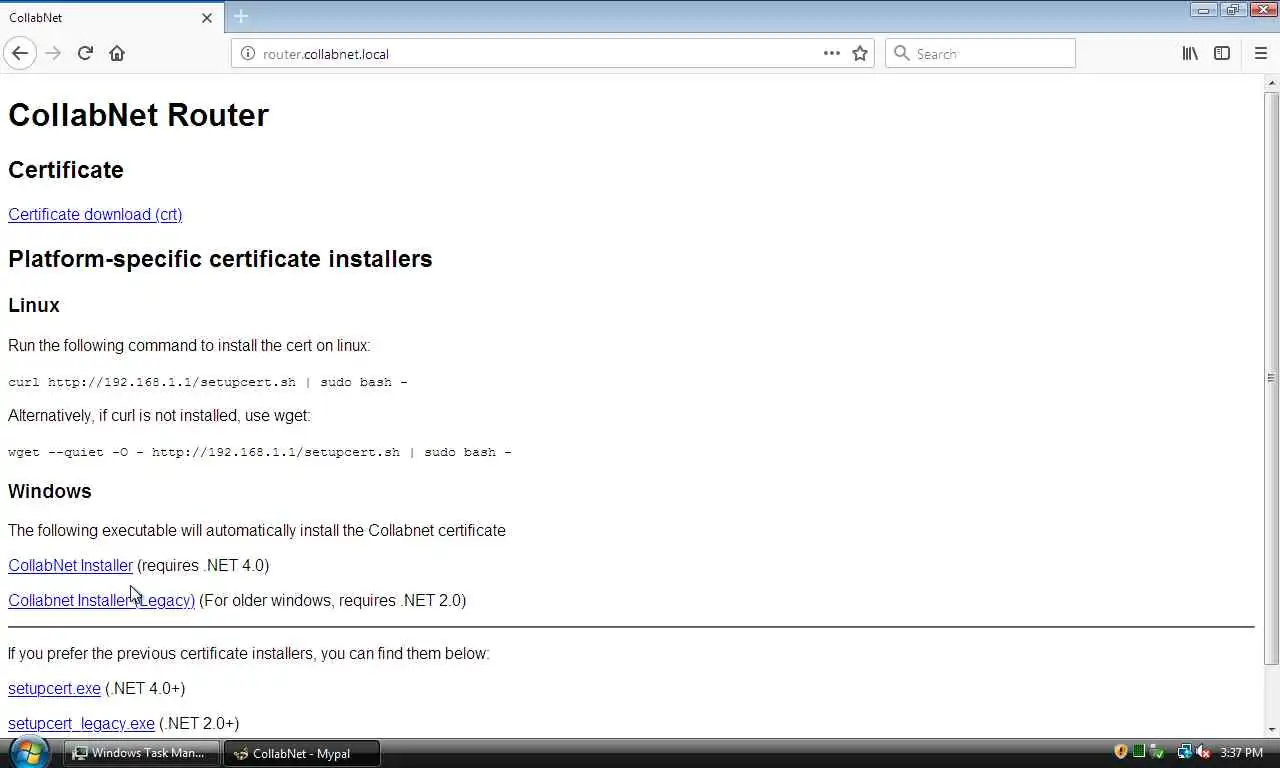The height and width of the screenshot is (768, 1280).
Task: Select the CollabNet browser tab
Action: 111,17
